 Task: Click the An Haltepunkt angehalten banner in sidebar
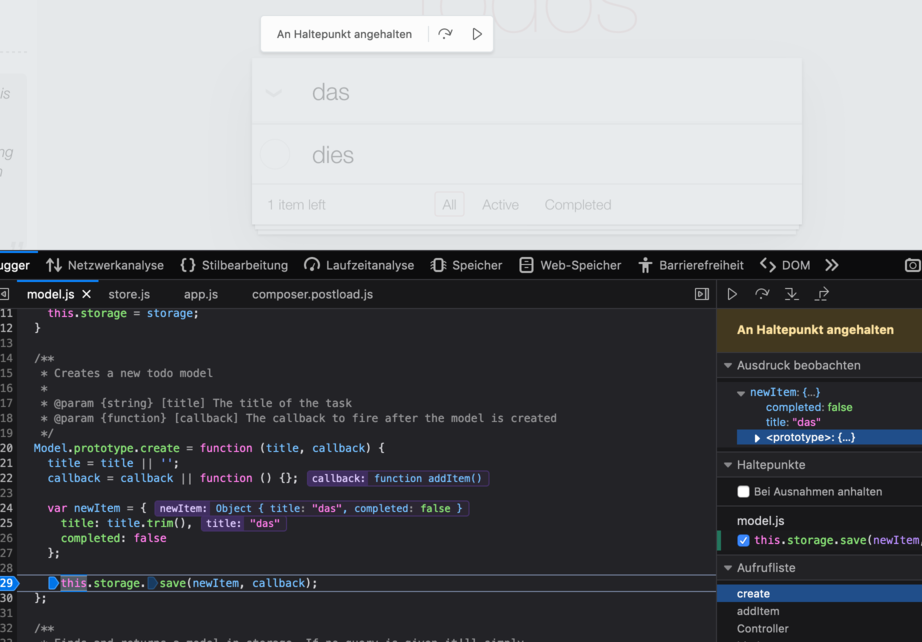pos(819,330)
